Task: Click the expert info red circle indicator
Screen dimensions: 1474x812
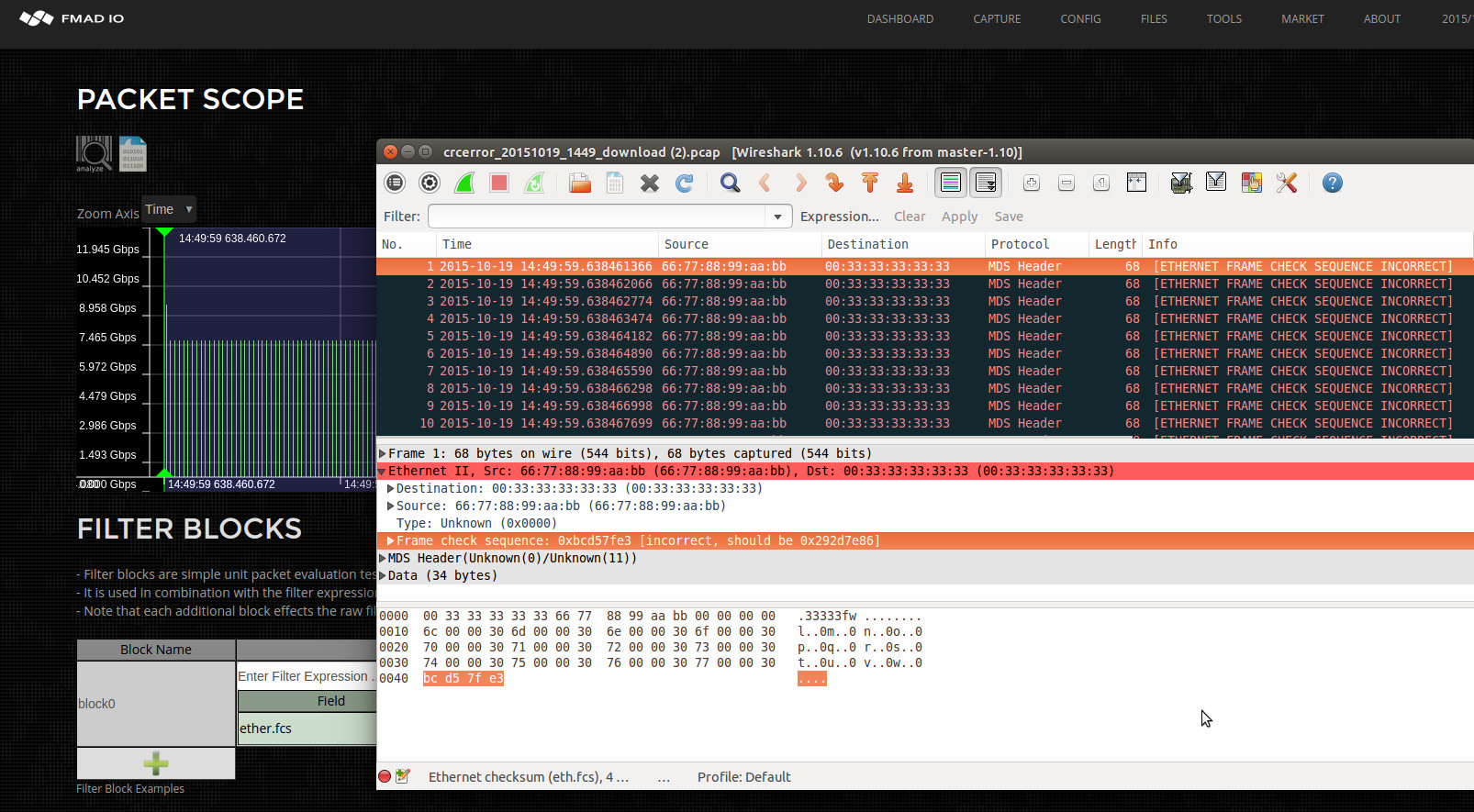Action: coord(385,776)
